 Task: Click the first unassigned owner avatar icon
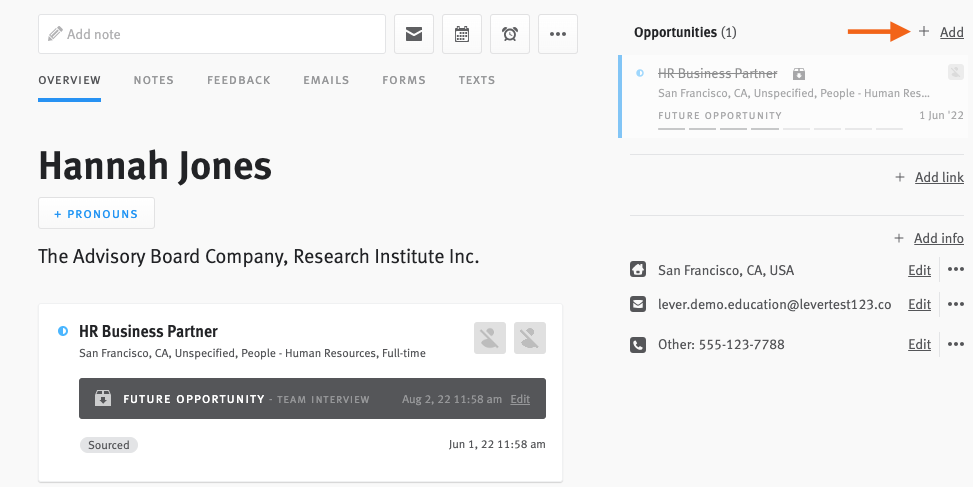pyautogui.click(x=490, y=338)
